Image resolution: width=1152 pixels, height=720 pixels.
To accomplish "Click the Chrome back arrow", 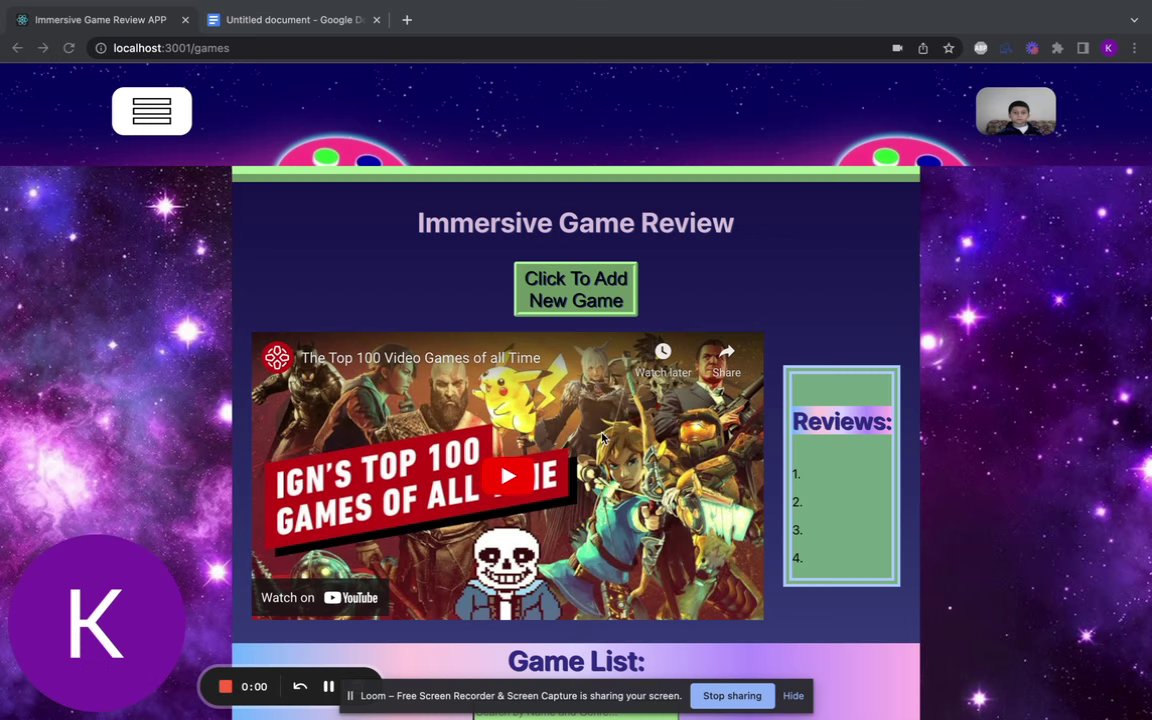I will click(18, 48).
